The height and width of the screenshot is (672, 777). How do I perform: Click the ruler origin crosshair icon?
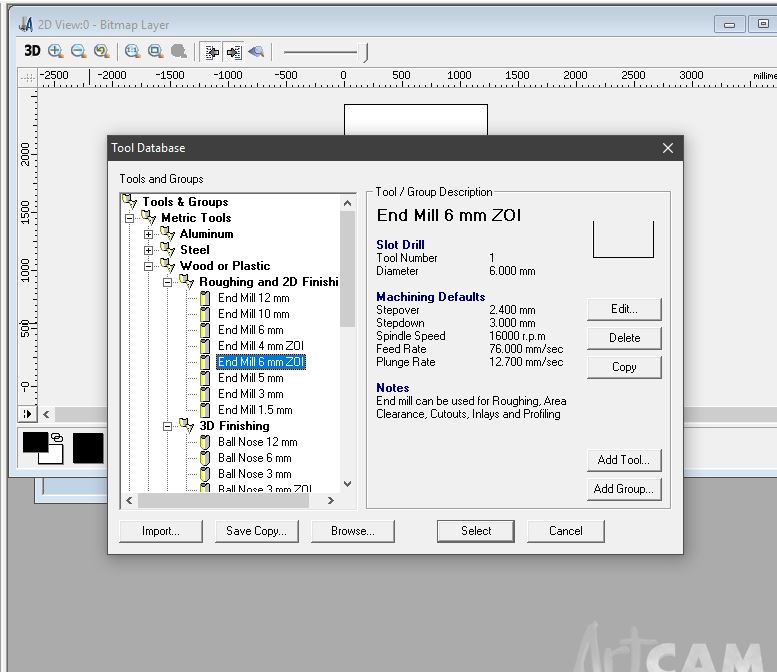[x=28, y=78]
